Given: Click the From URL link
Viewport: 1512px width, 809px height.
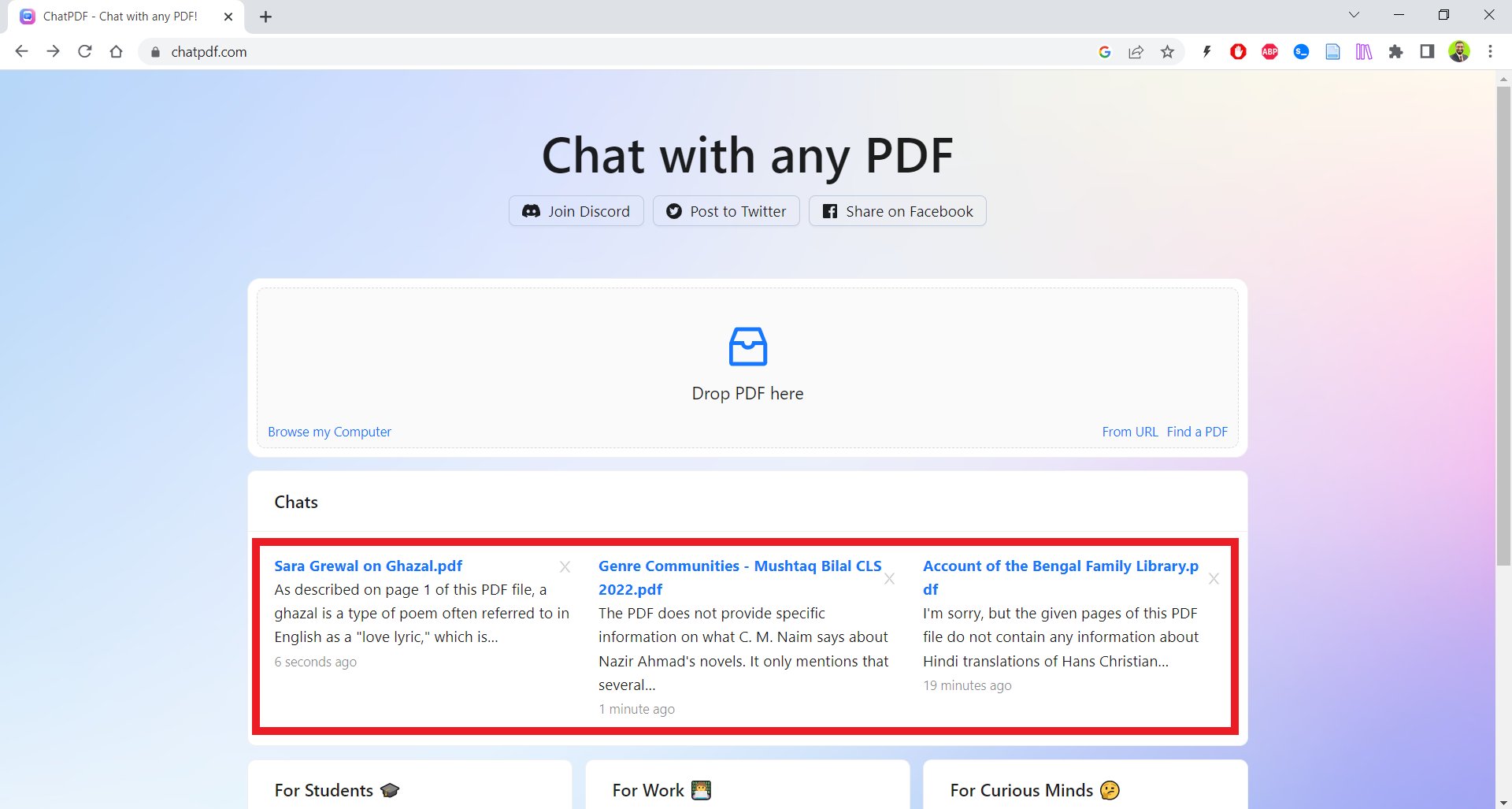Looking at the screenshot, I should pos(1130,432).
